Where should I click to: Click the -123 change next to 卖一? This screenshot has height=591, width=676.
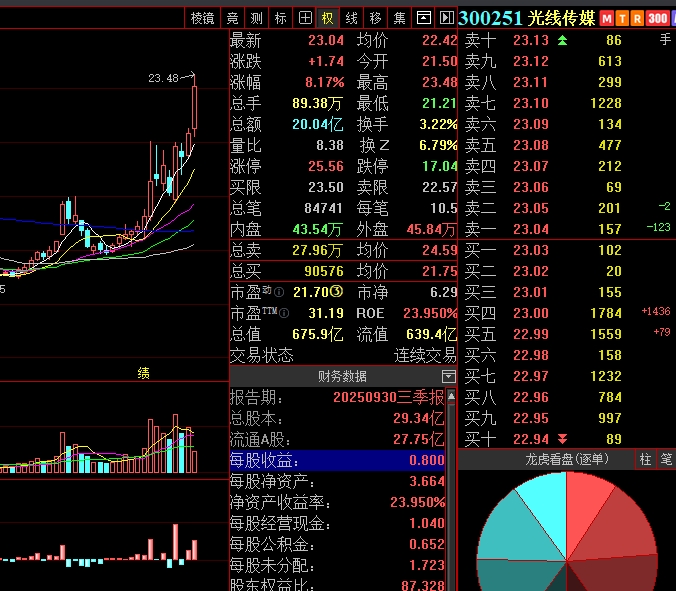pos(659,228)
